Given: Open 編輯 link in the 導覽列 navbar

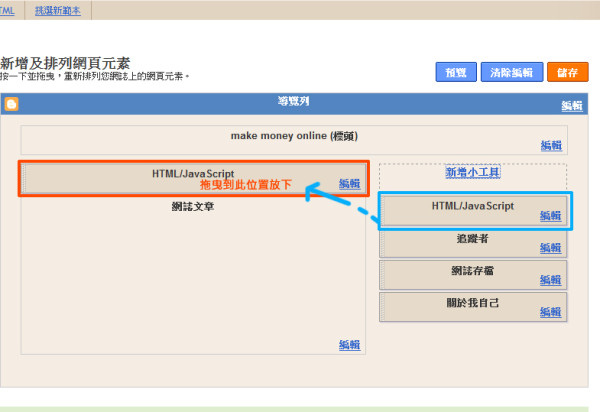Looking at the screenshot, I should pos(572,105).
